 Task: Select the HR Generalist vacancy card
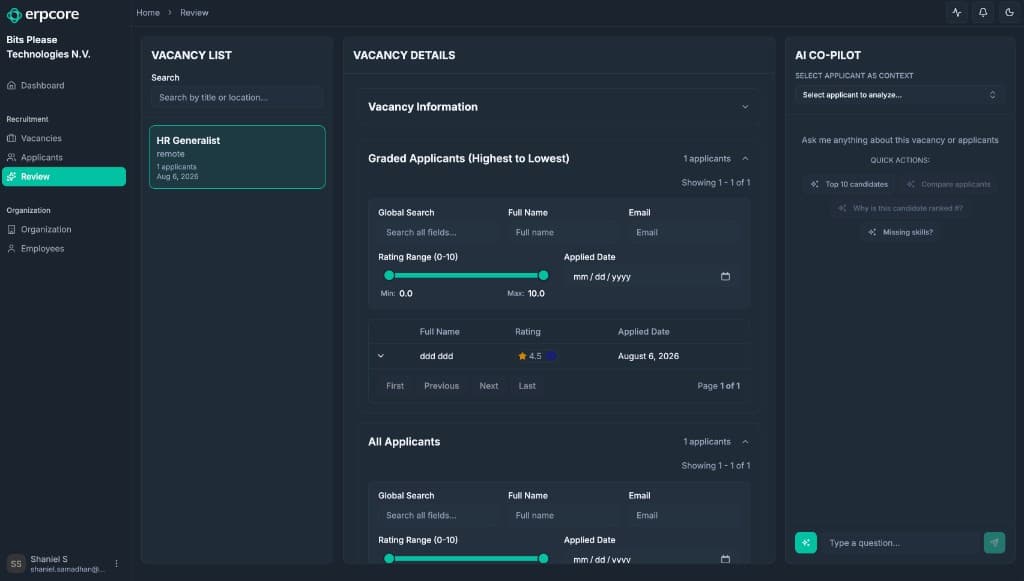click(x=237, y=157)
